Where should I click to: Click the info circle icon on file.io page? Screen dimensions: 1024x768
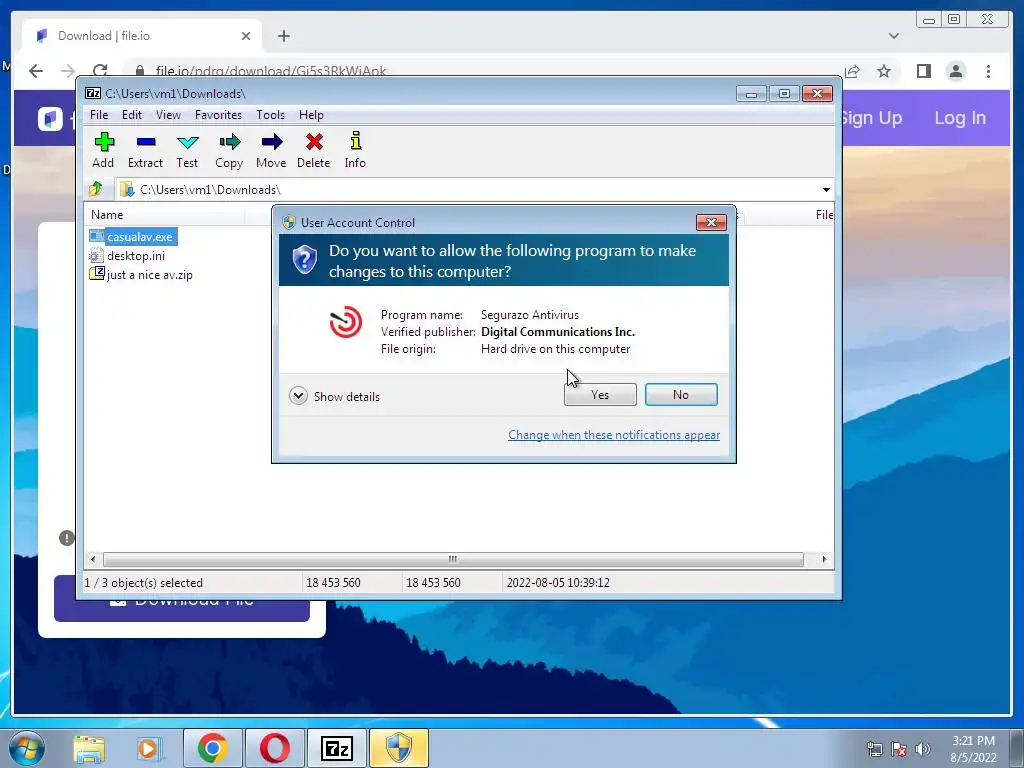pyautogui.click(x=67, y=538)
